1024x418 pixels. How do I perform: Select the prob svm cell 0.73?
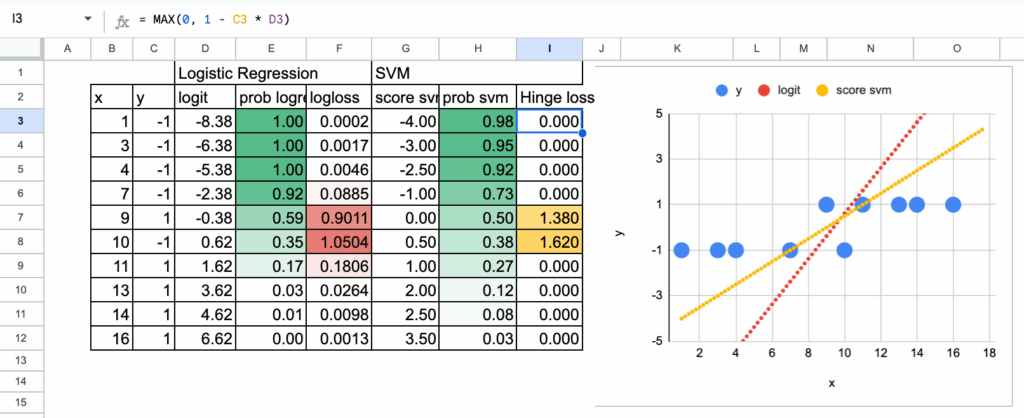tap(478, 194)
